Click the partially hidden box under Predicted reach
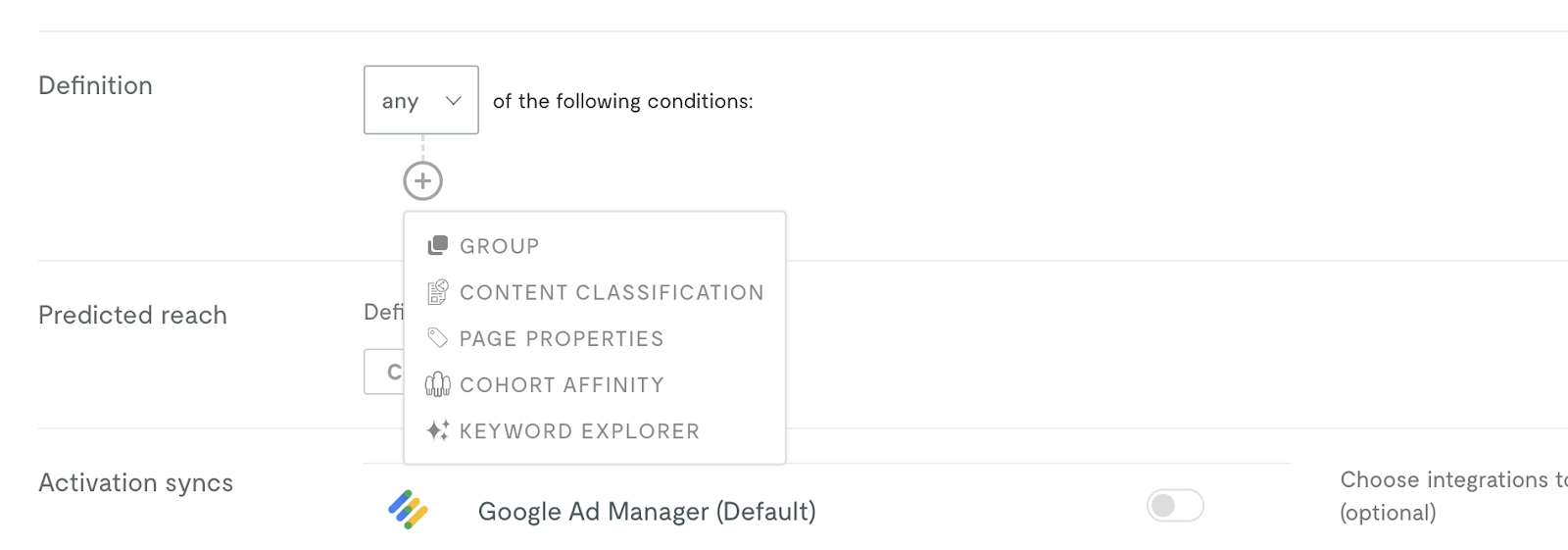Screen dimensions: 1568x550 coord(384,372)
